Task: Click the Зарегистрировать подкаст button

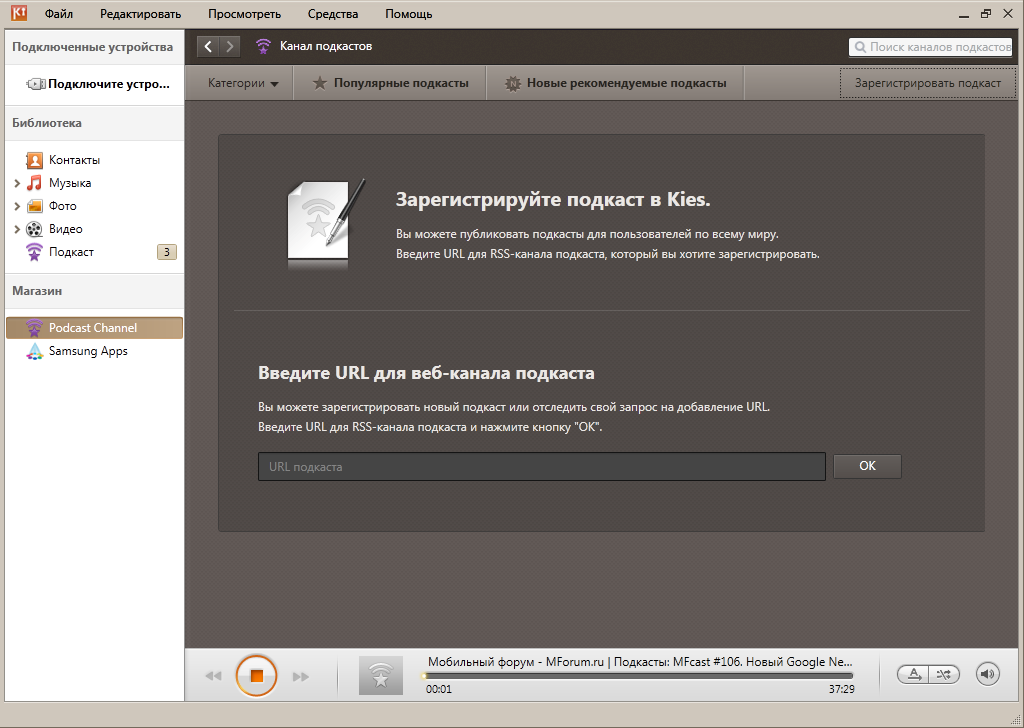Action: (927, 83)
